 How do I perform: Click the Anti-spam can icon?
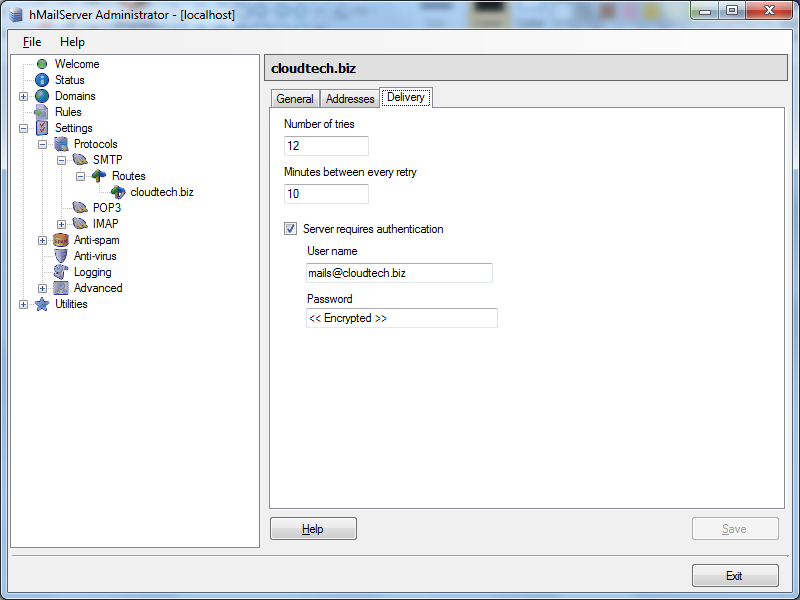61,240
